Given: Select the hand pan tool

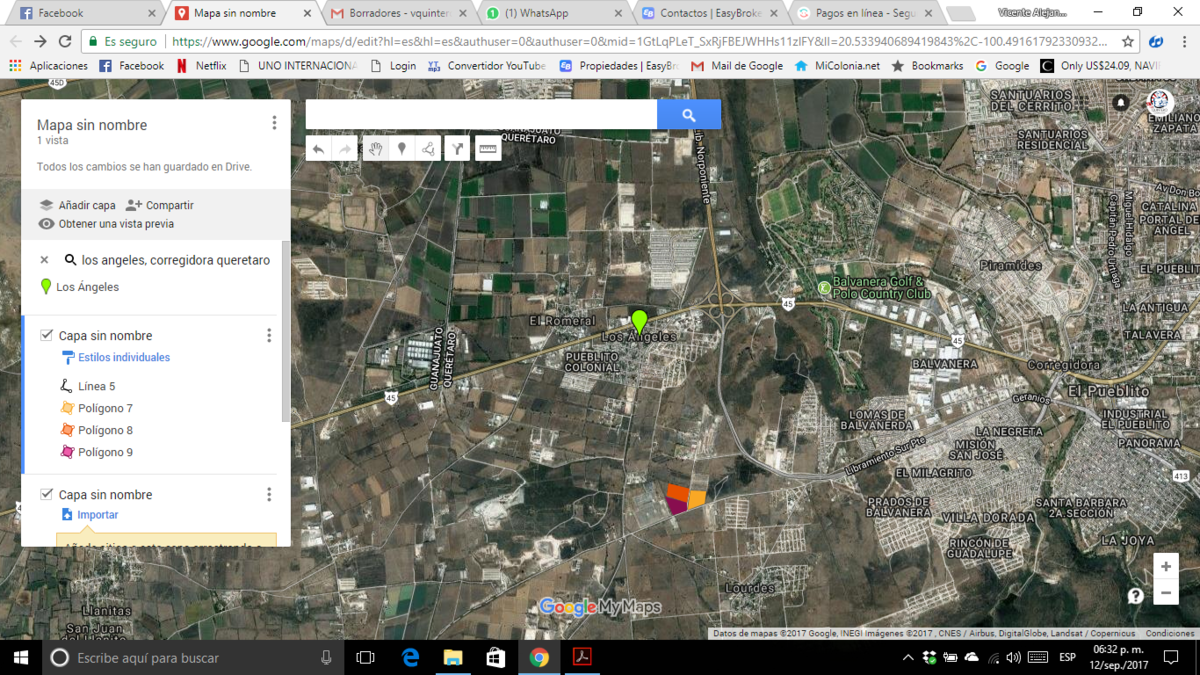Looking at the screenshot, I should [374, 149].
